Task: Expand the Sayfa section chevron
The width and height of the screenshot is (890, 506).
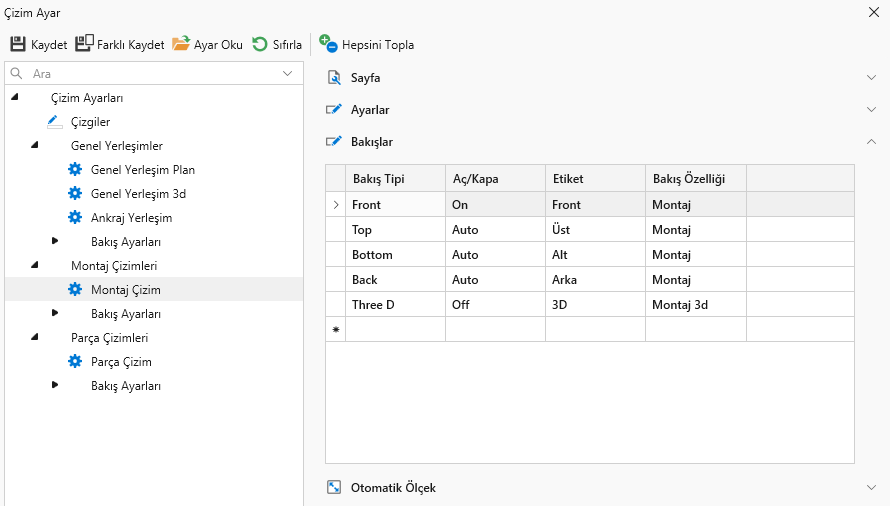Action: pos(870,78)
